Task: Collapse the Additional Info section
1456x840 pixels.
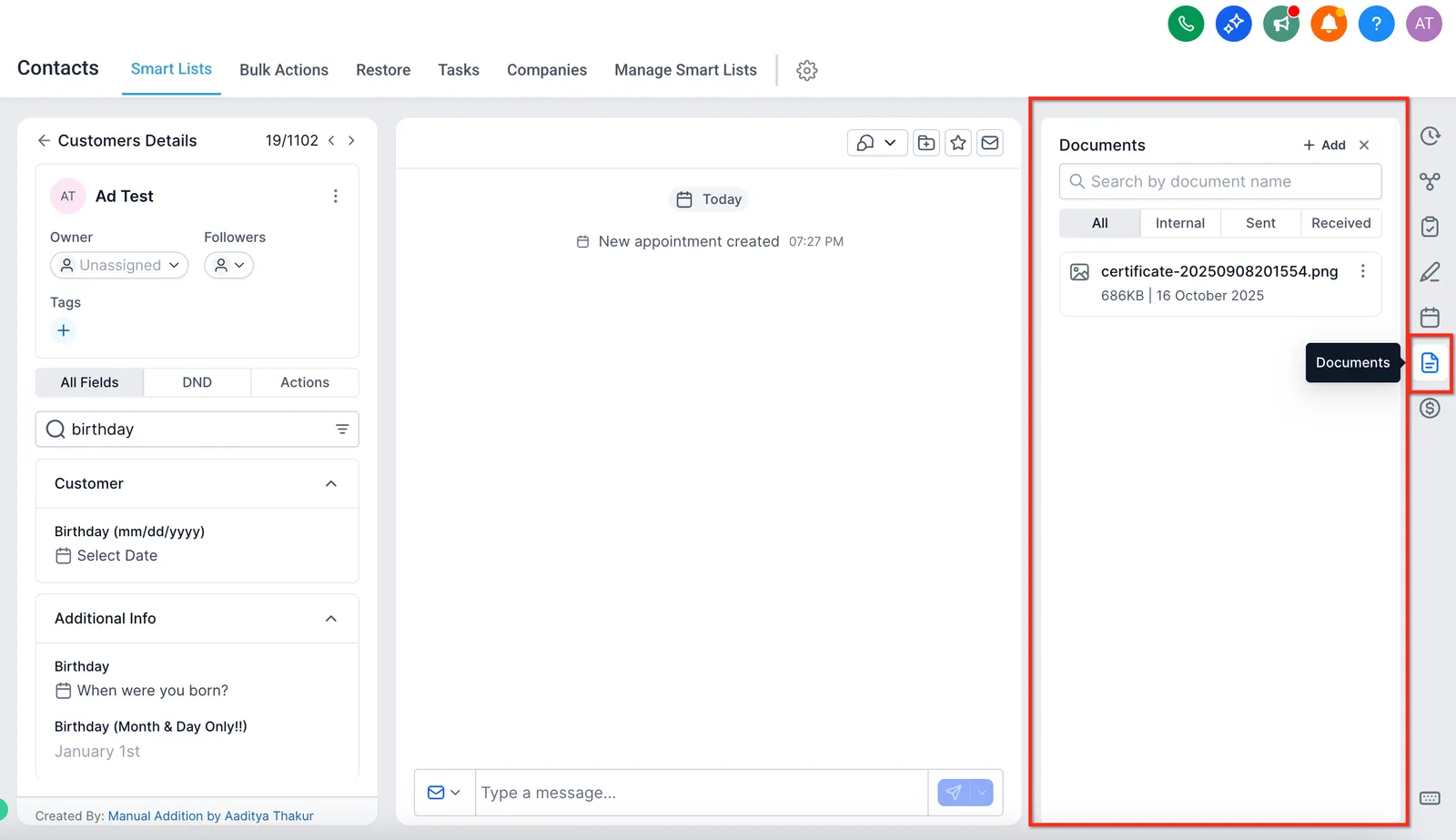Action: pyautogui.click(x=331, y=619)
